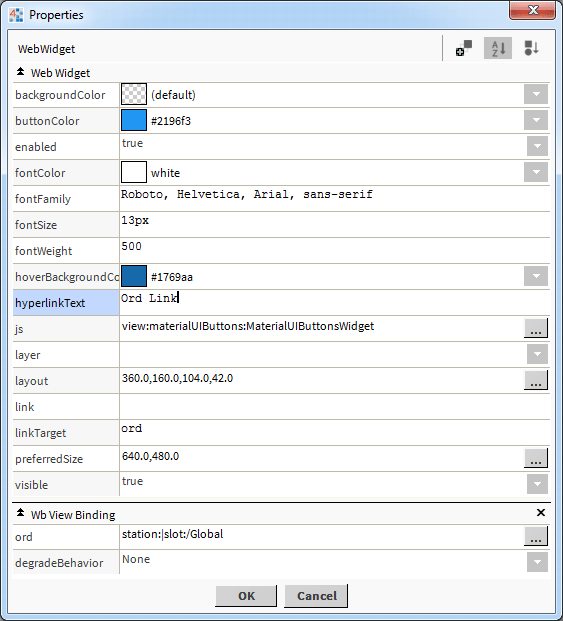
Task: Open the preferredSize ellipsis editor button
Action: [x=536, y=458]
